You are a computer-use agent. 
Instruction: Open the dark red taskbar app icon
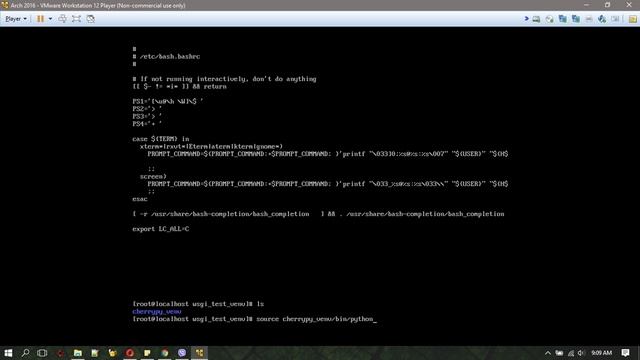tap(60, 353)
